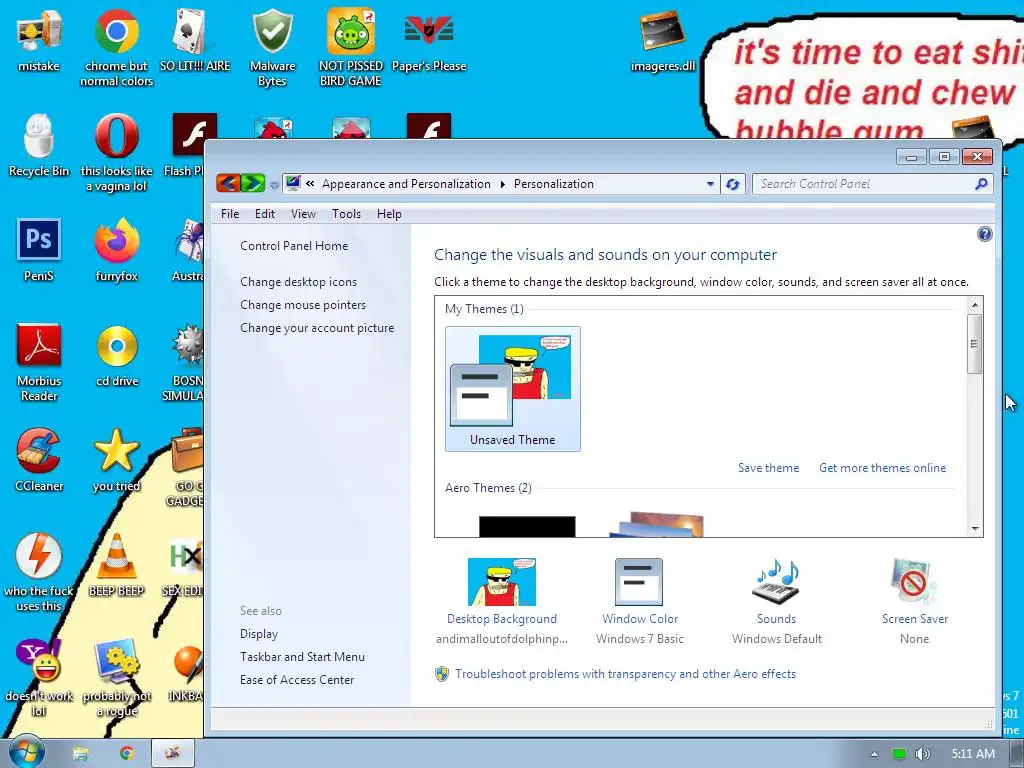The height and width of the screenshot is (768, 1024).
Task: Open the Tools menu
Action: pos(346,214)
